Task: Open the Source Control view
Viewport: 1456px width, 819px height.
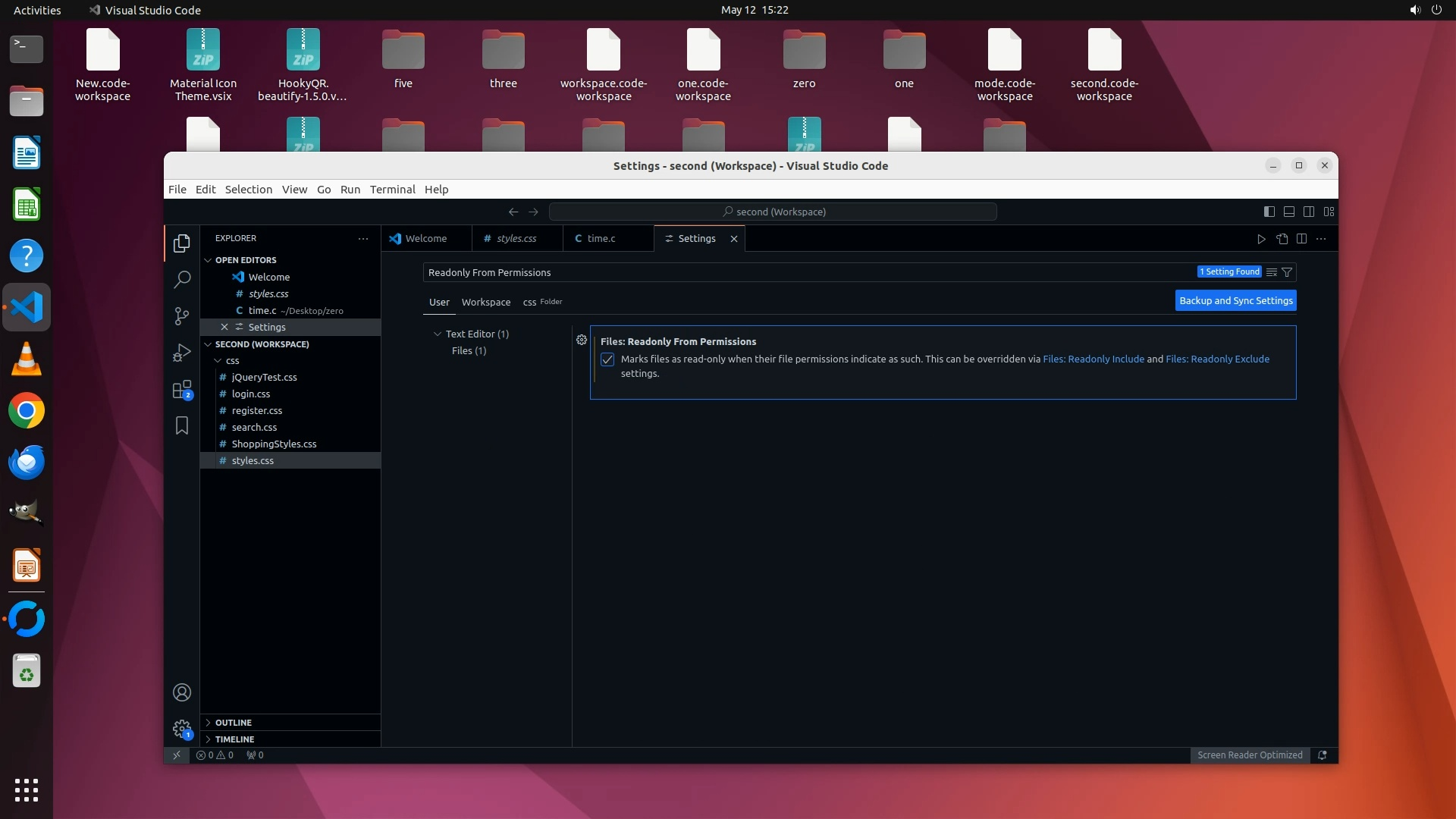Action: coord(182,315)
